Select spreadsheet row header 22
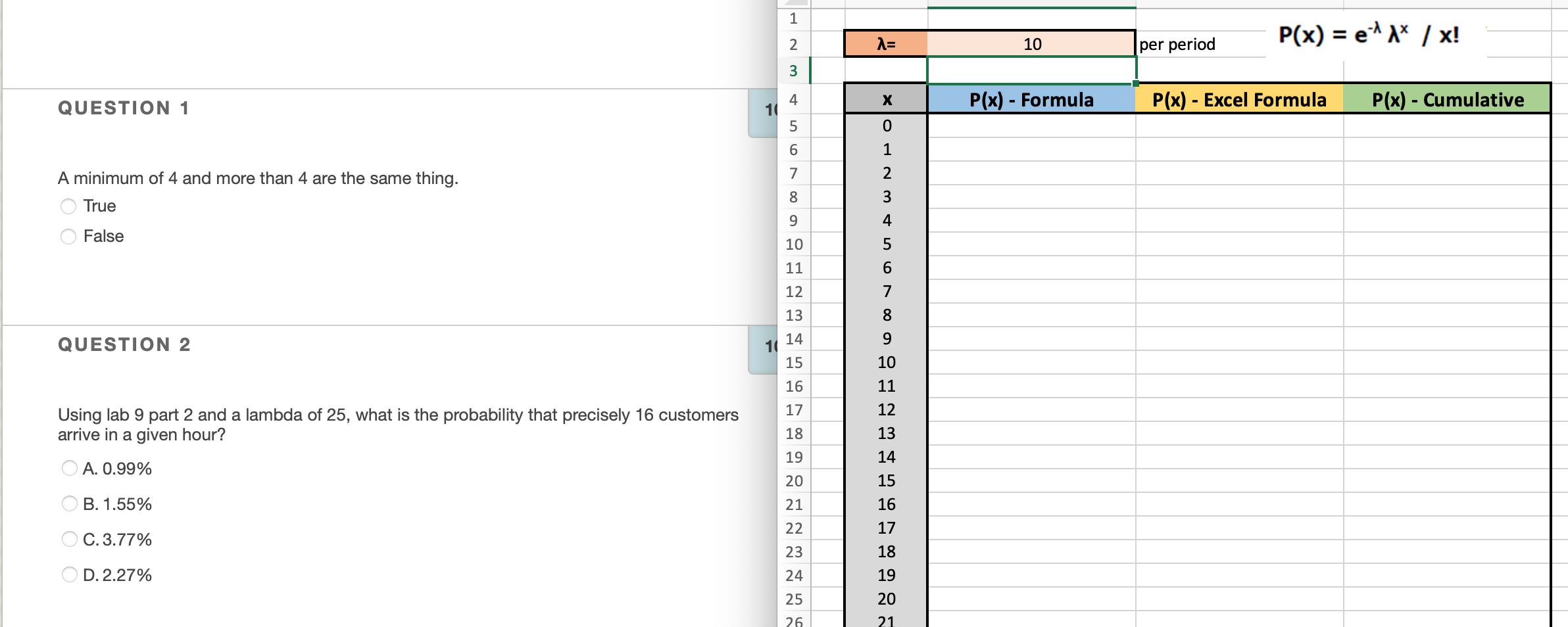1568x627 pixels. click(794, 528)
